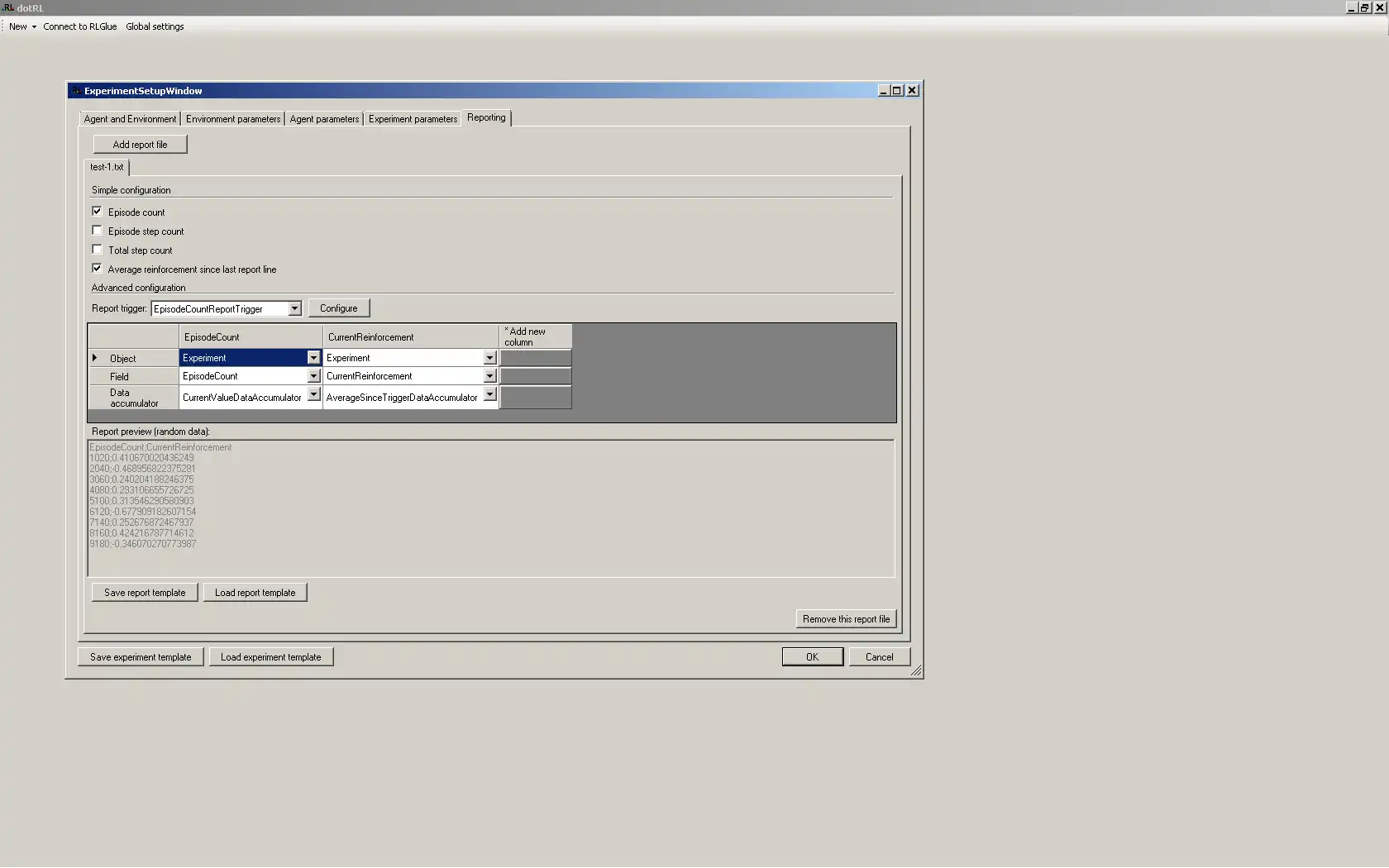The width and height of the screenshot is (1389, 868).
Task: Select the Reporting tab
Action: [x=486, y=117]
